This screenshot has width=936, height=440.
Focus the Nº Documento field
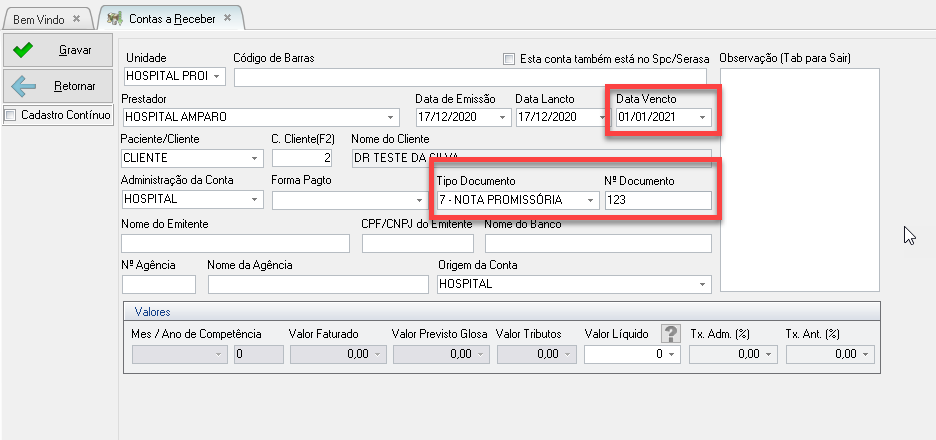657,200
